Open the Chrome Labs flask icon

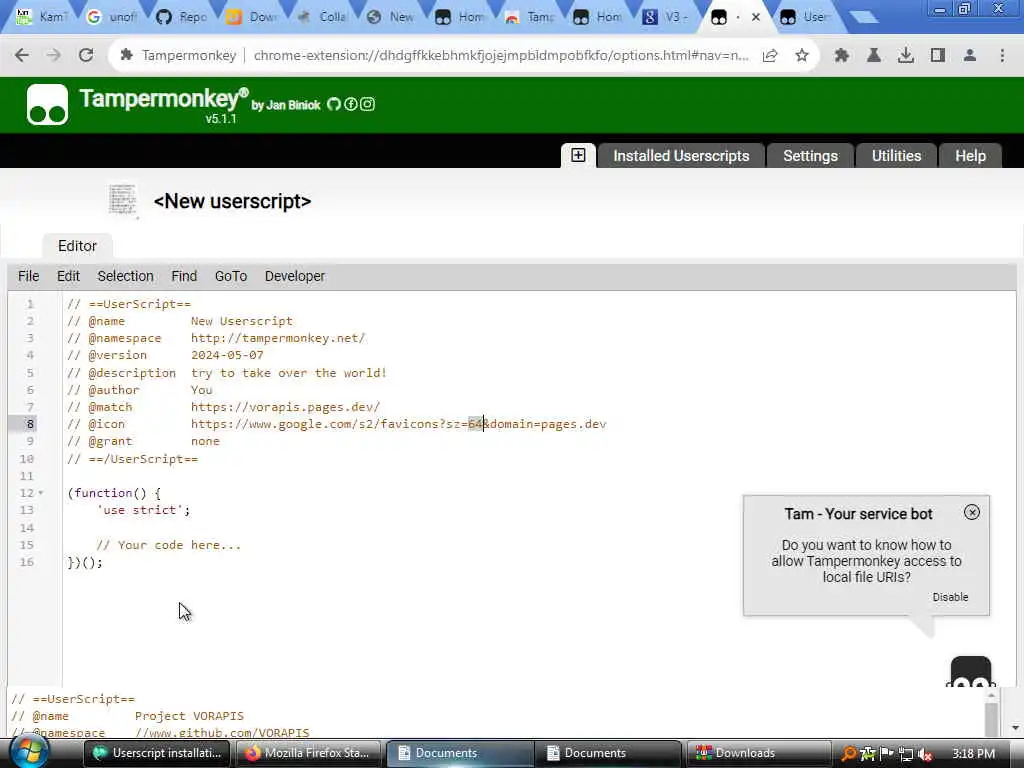[x=874, y=56]
